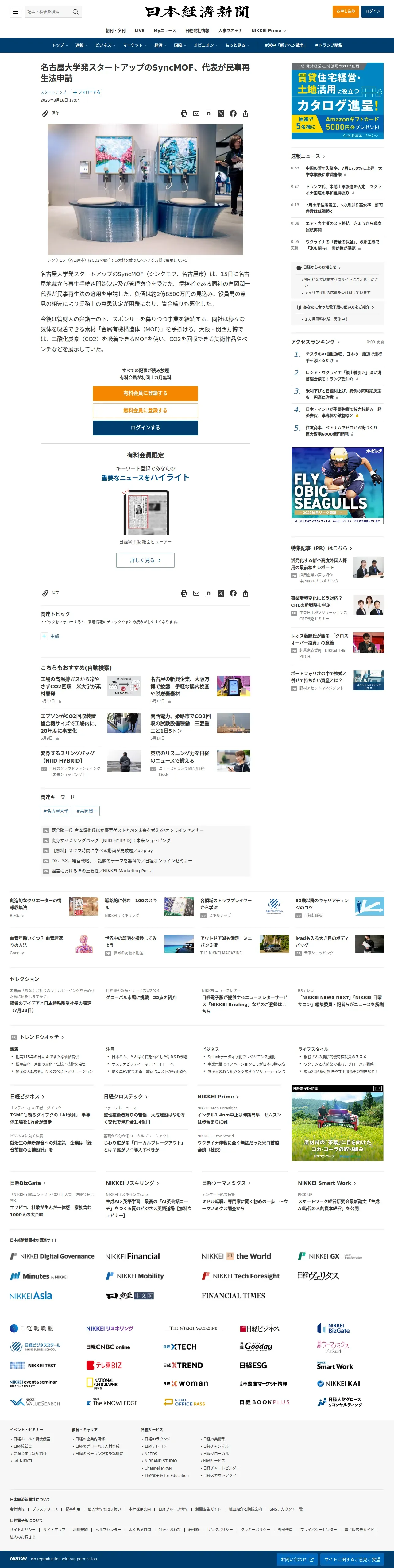394x1568 pixels.
Task: Click the search magnifier icon
Action: [75, 12]
